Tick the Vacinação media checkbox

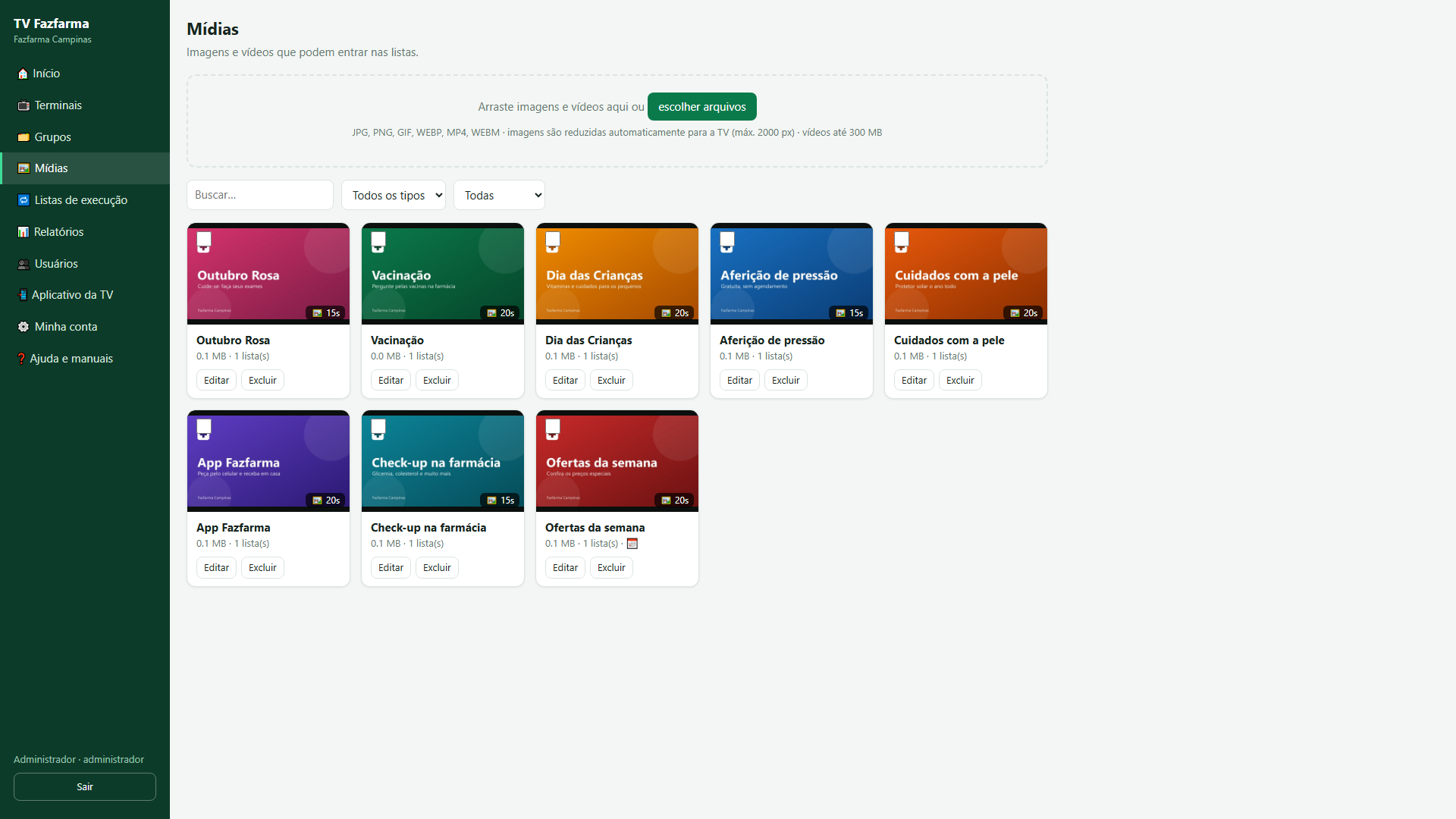378,240
